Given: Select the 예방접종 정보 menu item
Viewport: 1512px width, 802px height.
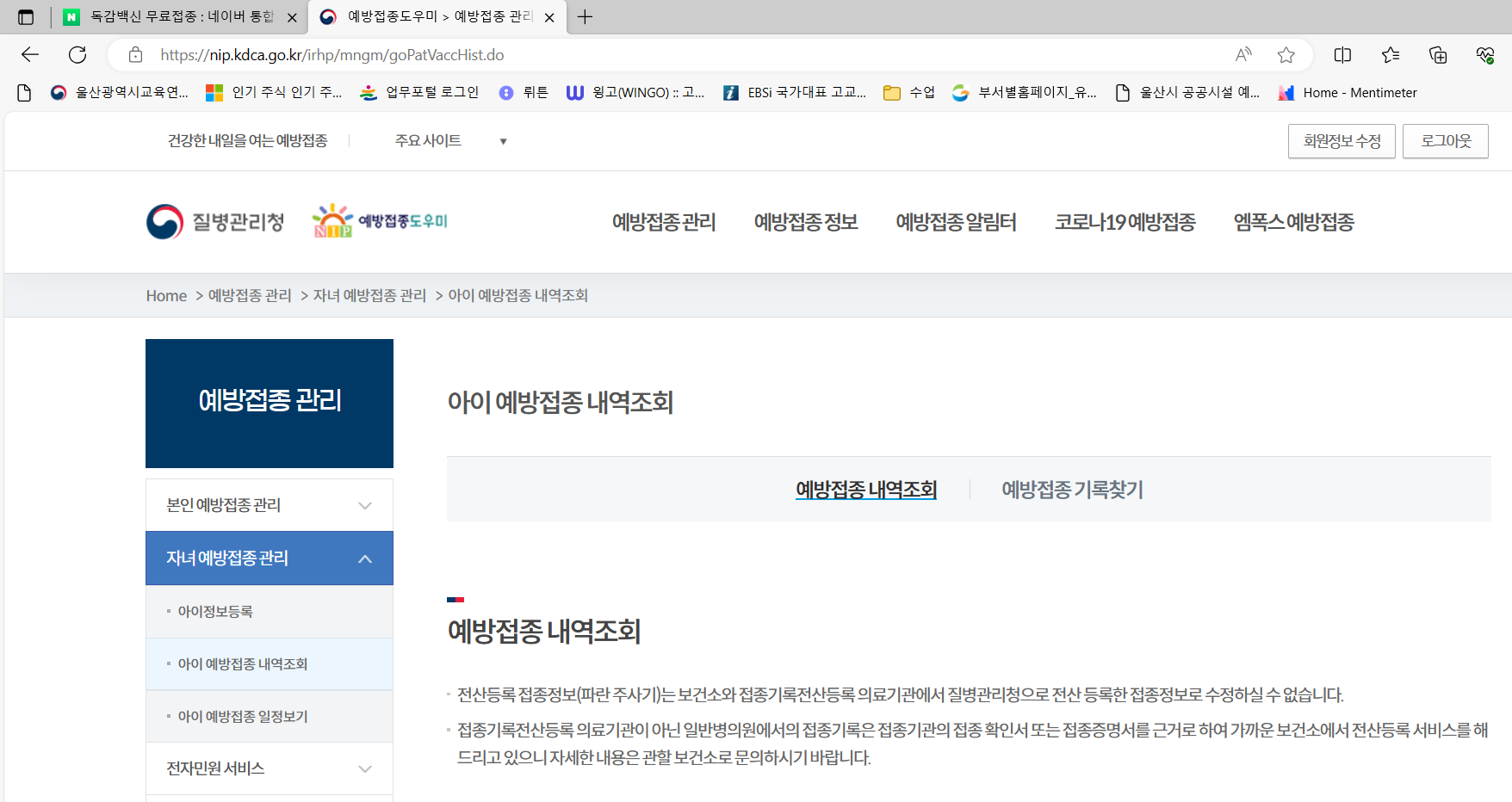Looking at the screenshot, I should coord(805,222).
